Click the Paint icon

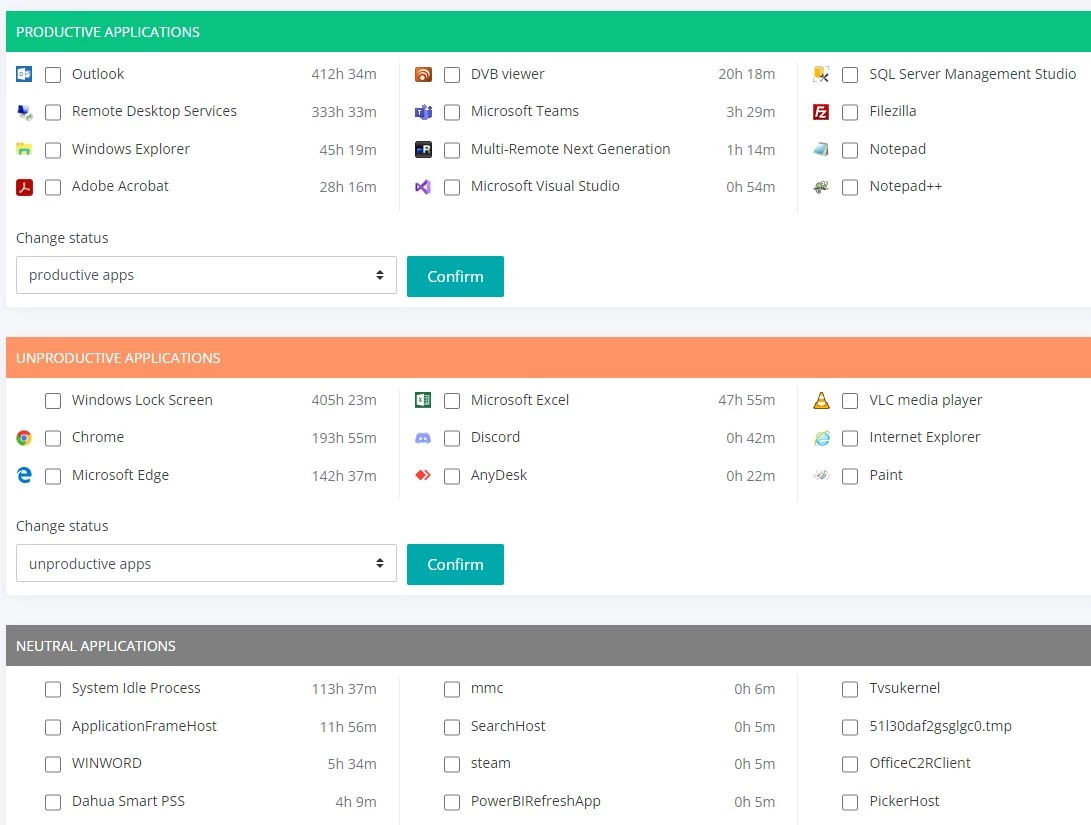[821, 475]
